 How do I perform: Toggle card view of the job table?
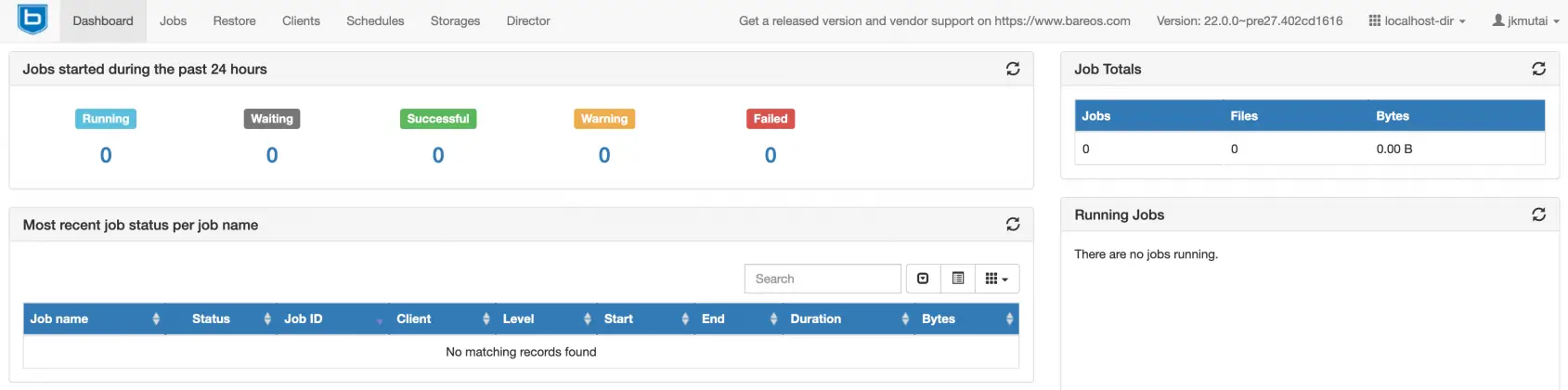[958, 279]
